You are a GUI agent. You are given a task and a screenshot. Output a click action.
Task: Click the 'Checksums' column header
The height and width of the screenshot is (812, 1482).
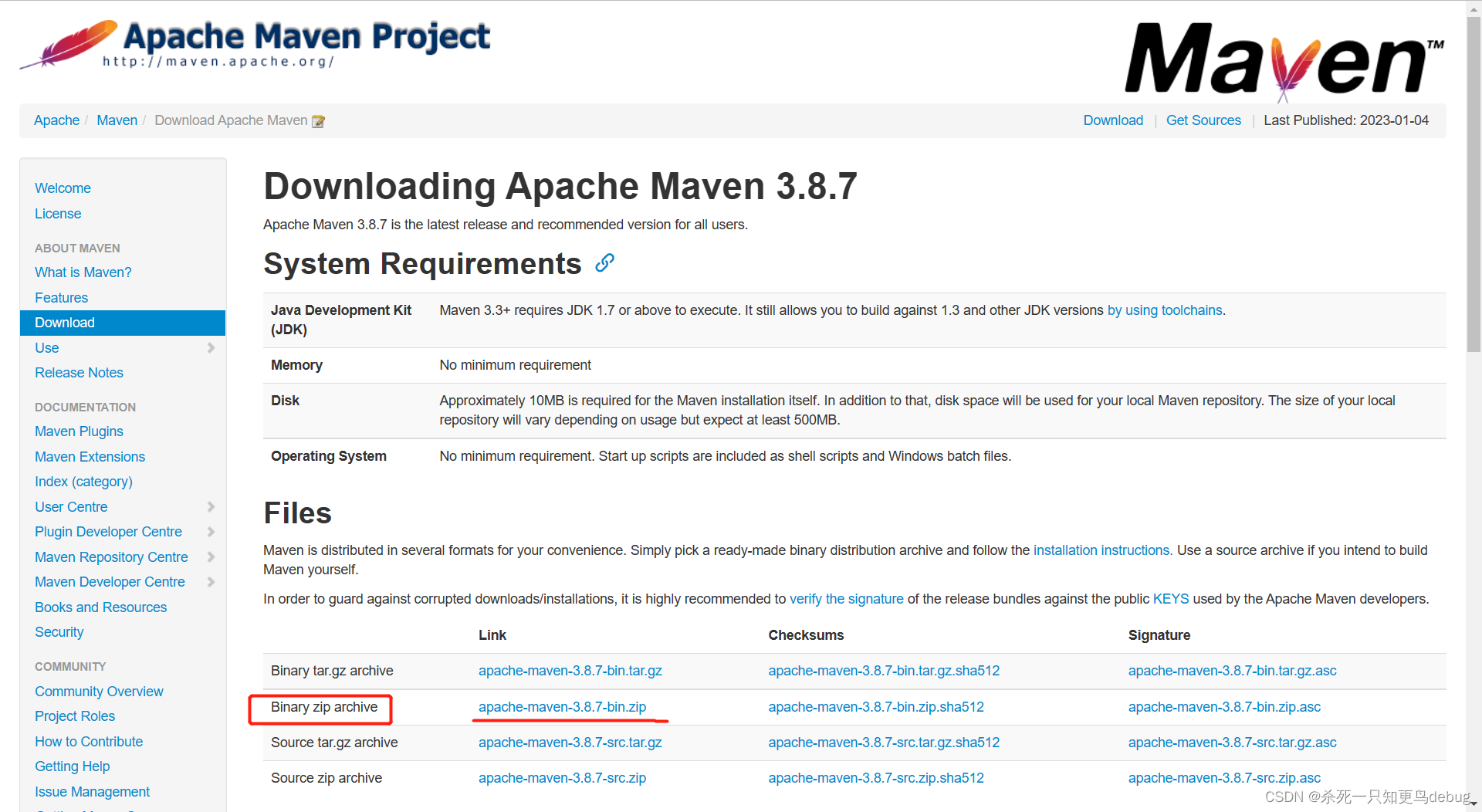(x=806, y=635)
